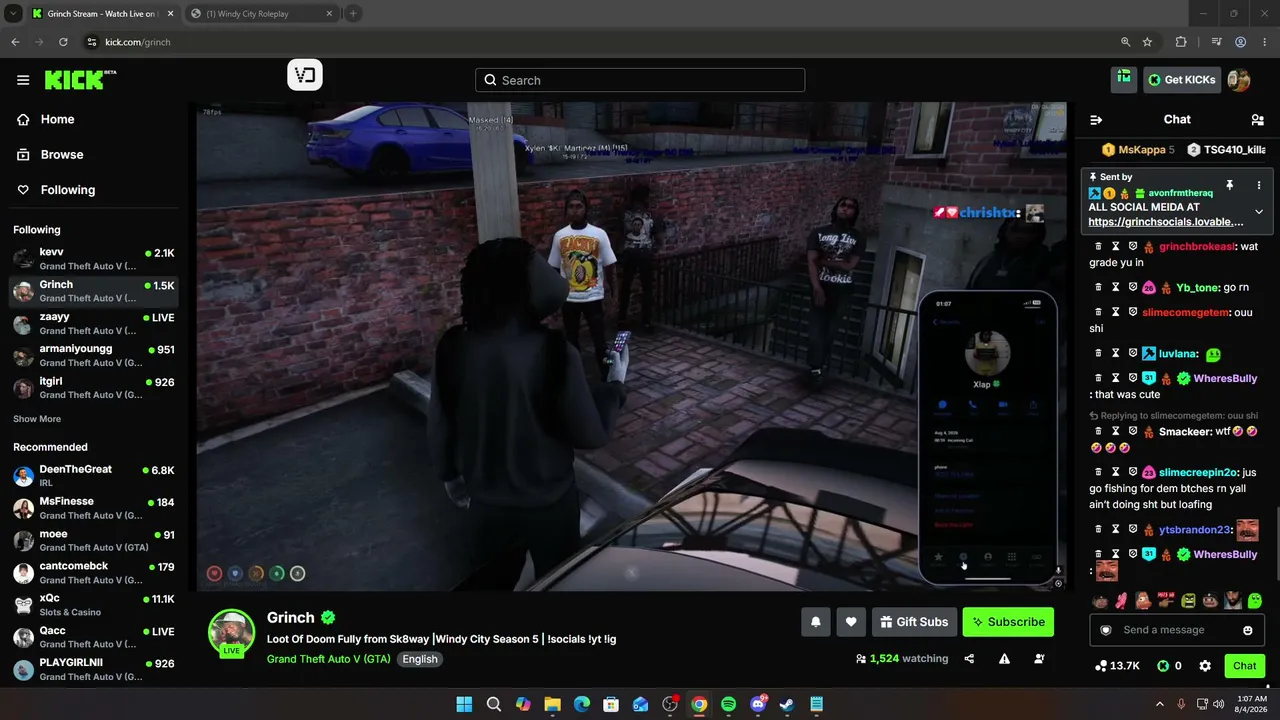Type in the Send a message field
The image size is (1280, 720).
pyautogui.click(x=1177, y=630)
